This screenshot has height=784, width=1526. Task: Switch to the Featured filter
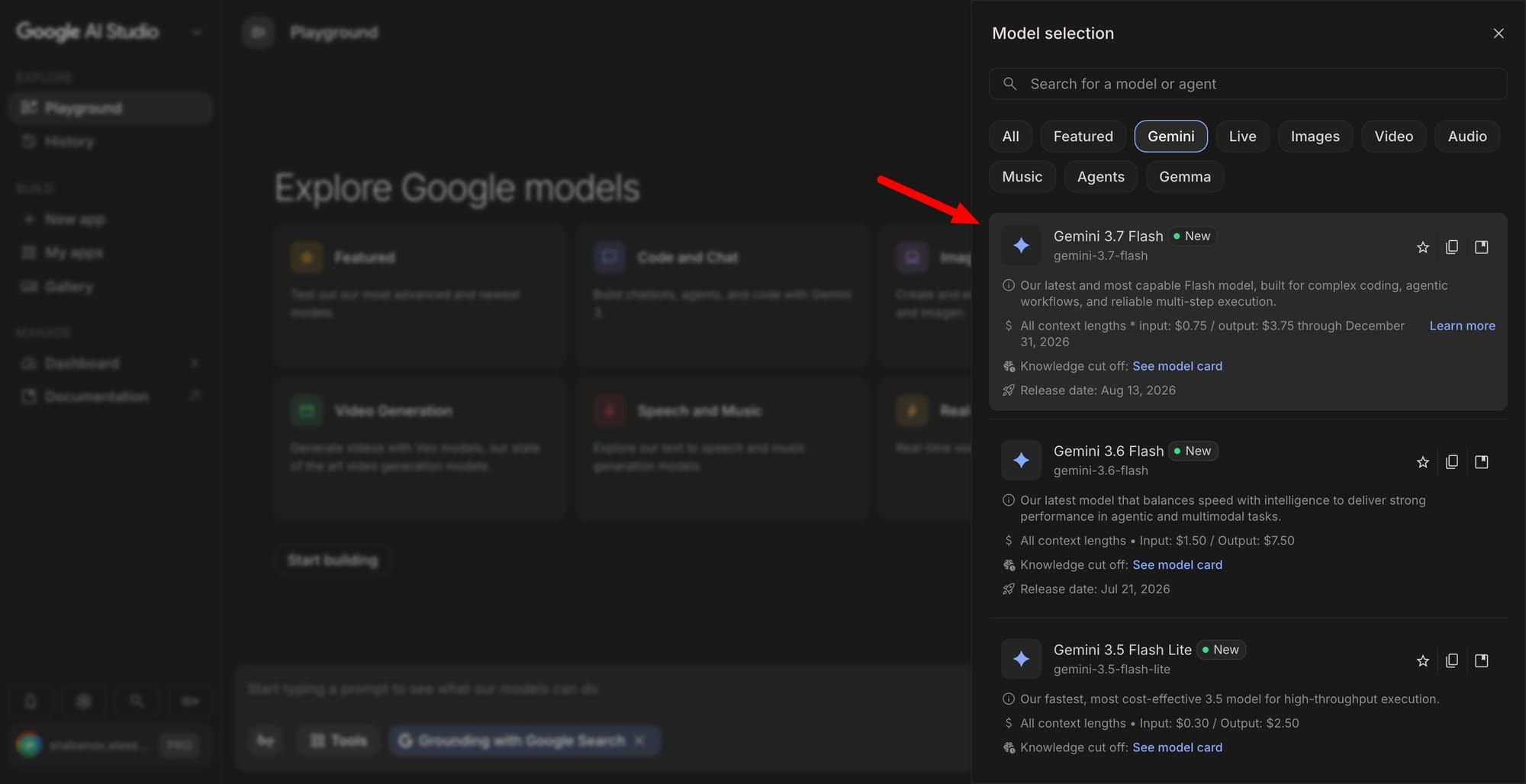(1083, 137)
